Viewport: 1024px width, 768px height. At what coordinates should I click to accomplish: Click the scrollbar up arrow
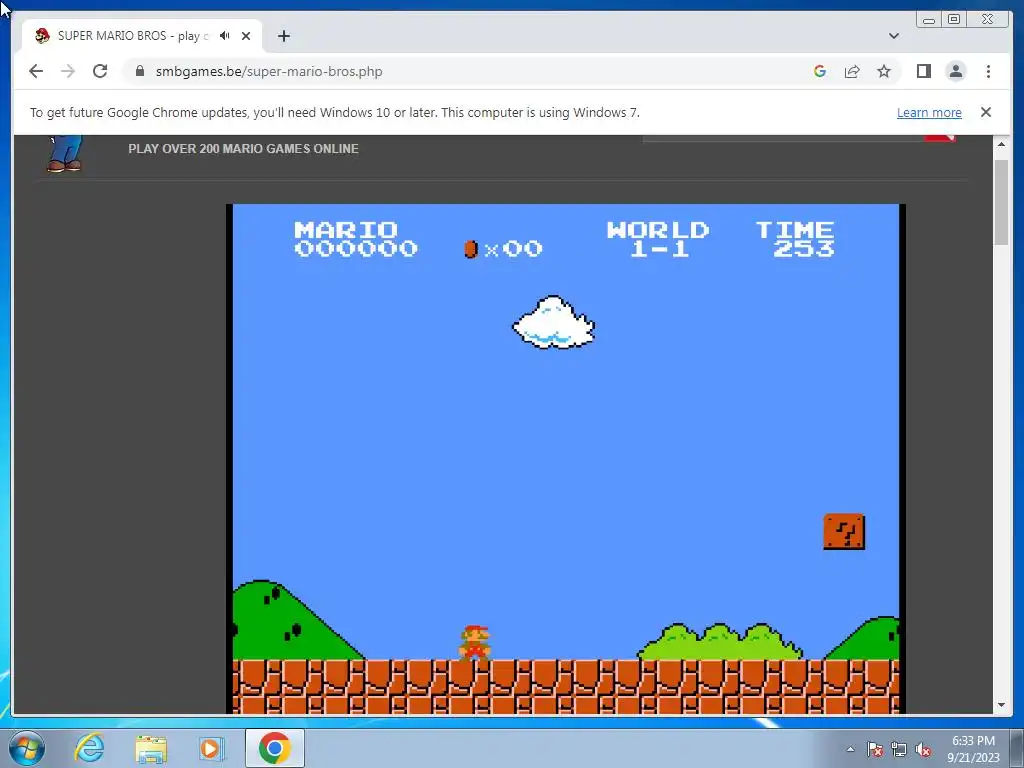[1001, 144]
